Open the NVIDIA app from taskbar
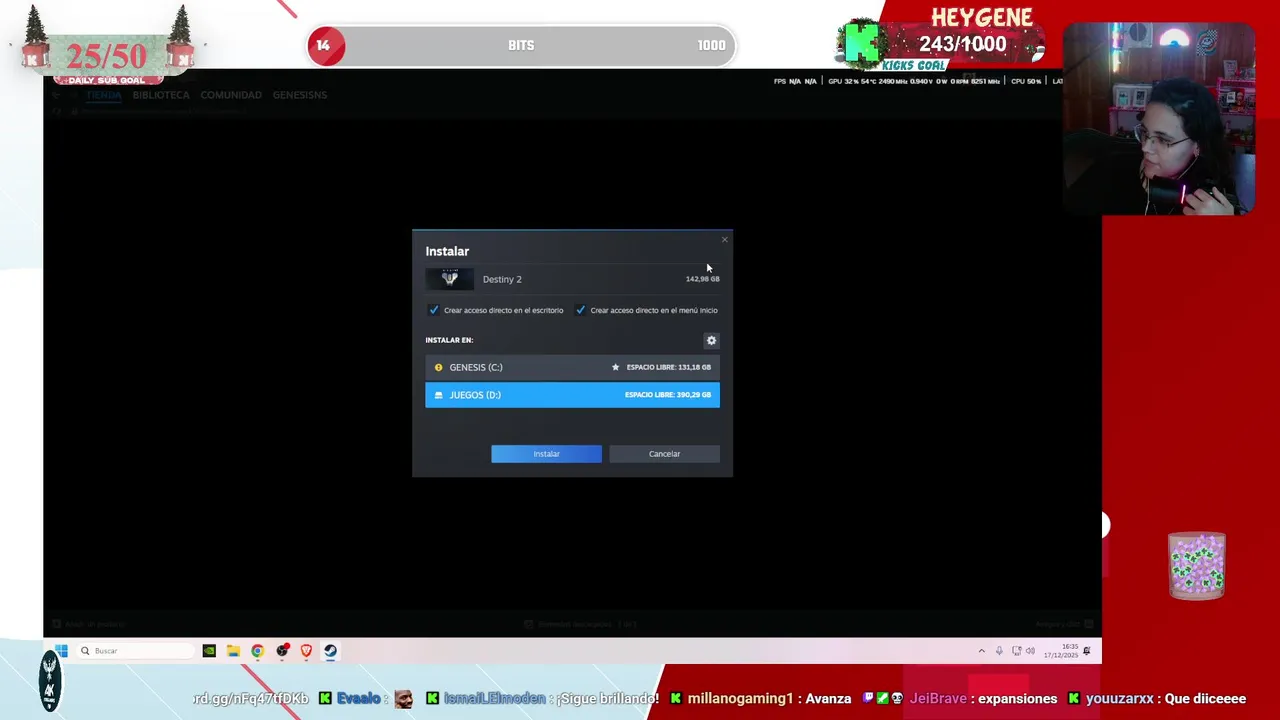 point(209,651)
